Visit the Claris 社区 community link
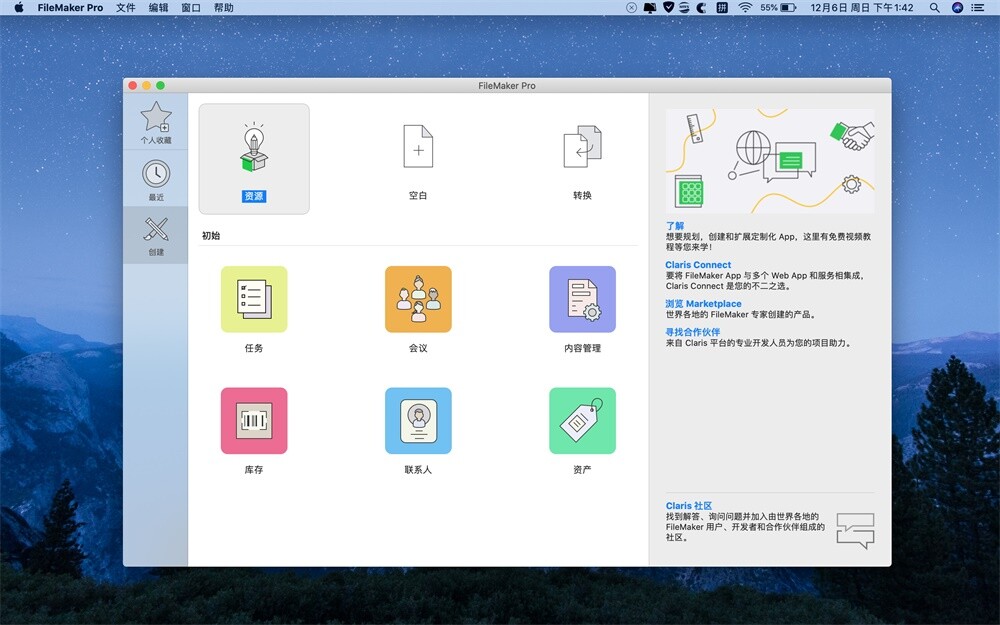The image size is (1000, 625). pyautogui.click(x=689, y=506)
